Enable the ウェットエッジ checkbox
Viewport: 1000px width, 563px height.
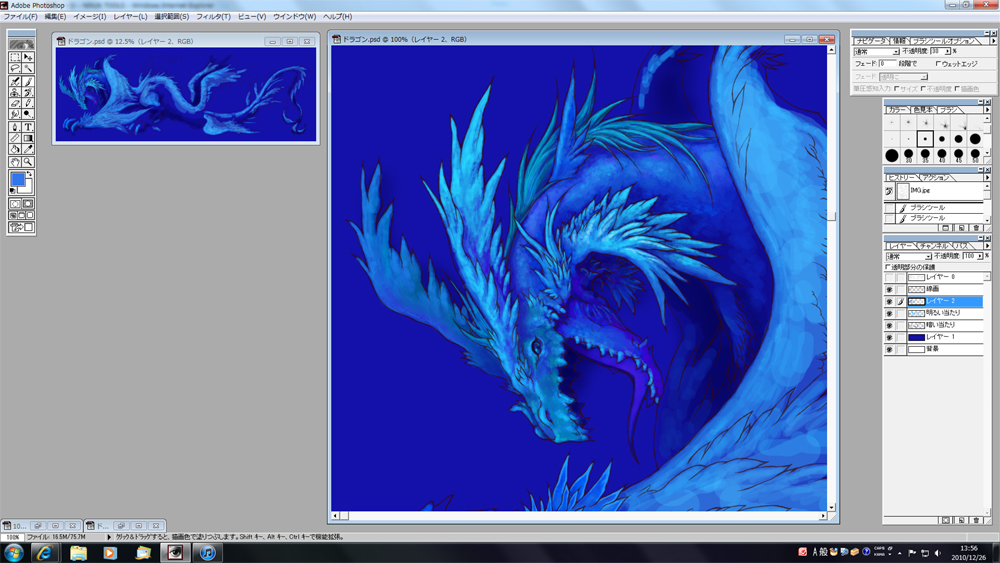(937, 63)
